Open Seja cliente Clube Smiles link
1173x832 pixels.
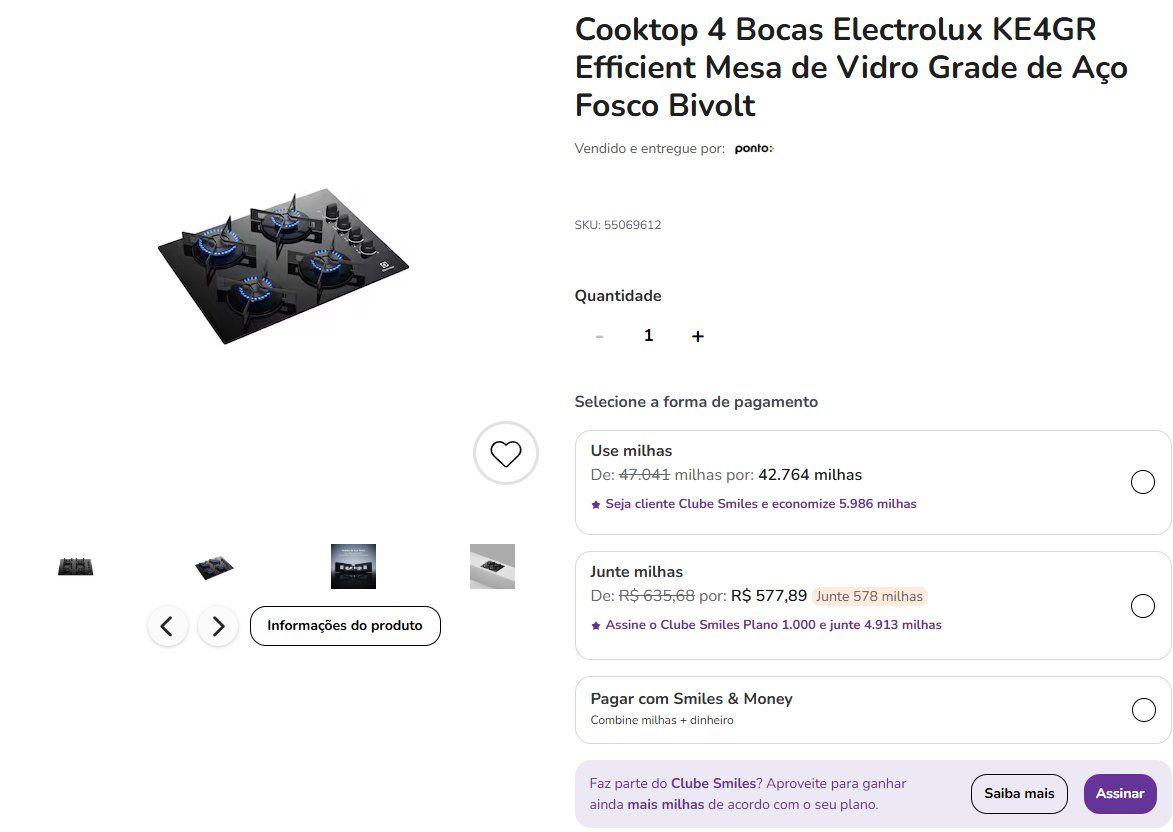(x=761, y=504)
